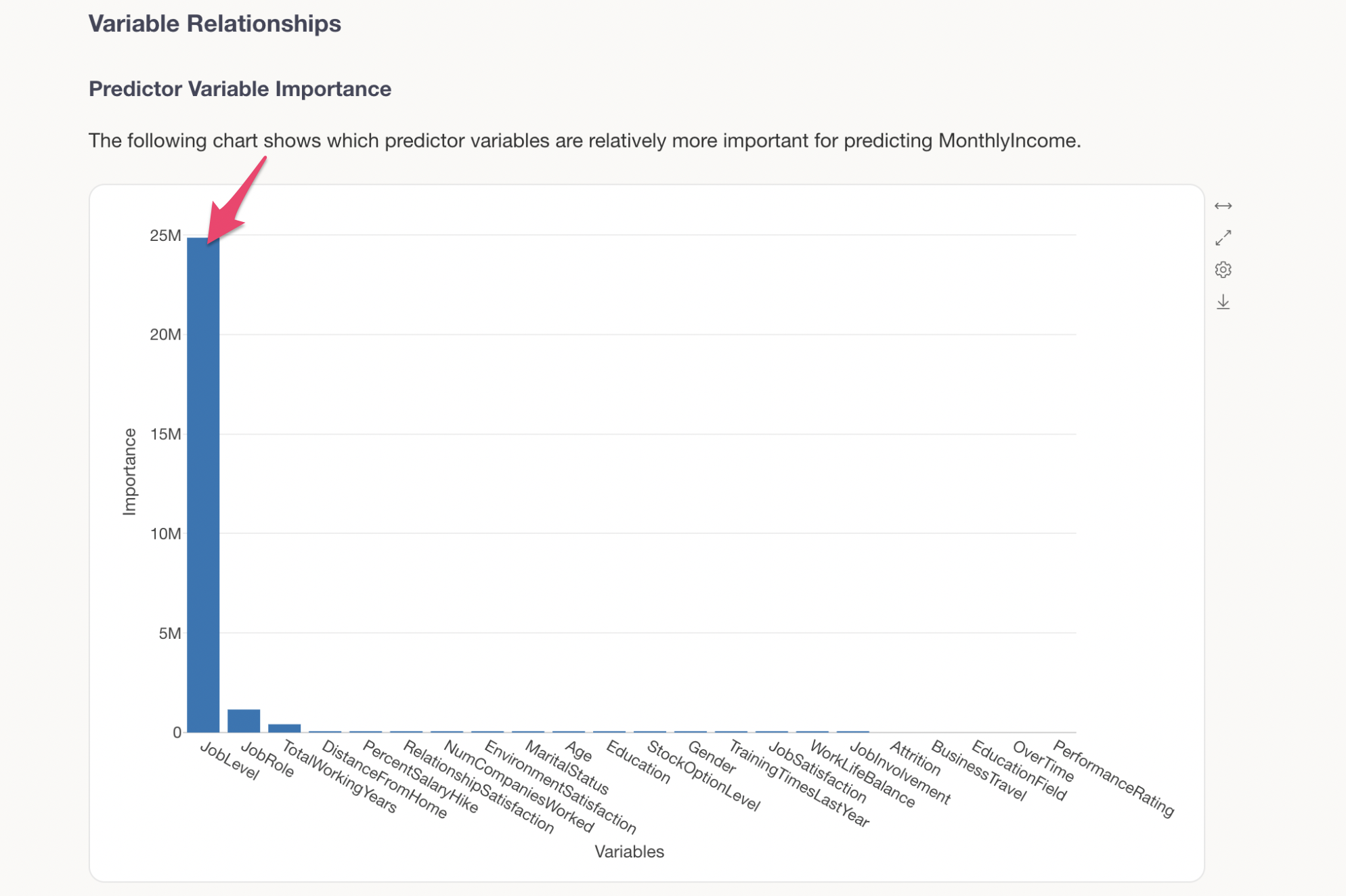The image size is (1346, 896).
Task: Click the JobRole importance bar
Action: coord(244,720)
